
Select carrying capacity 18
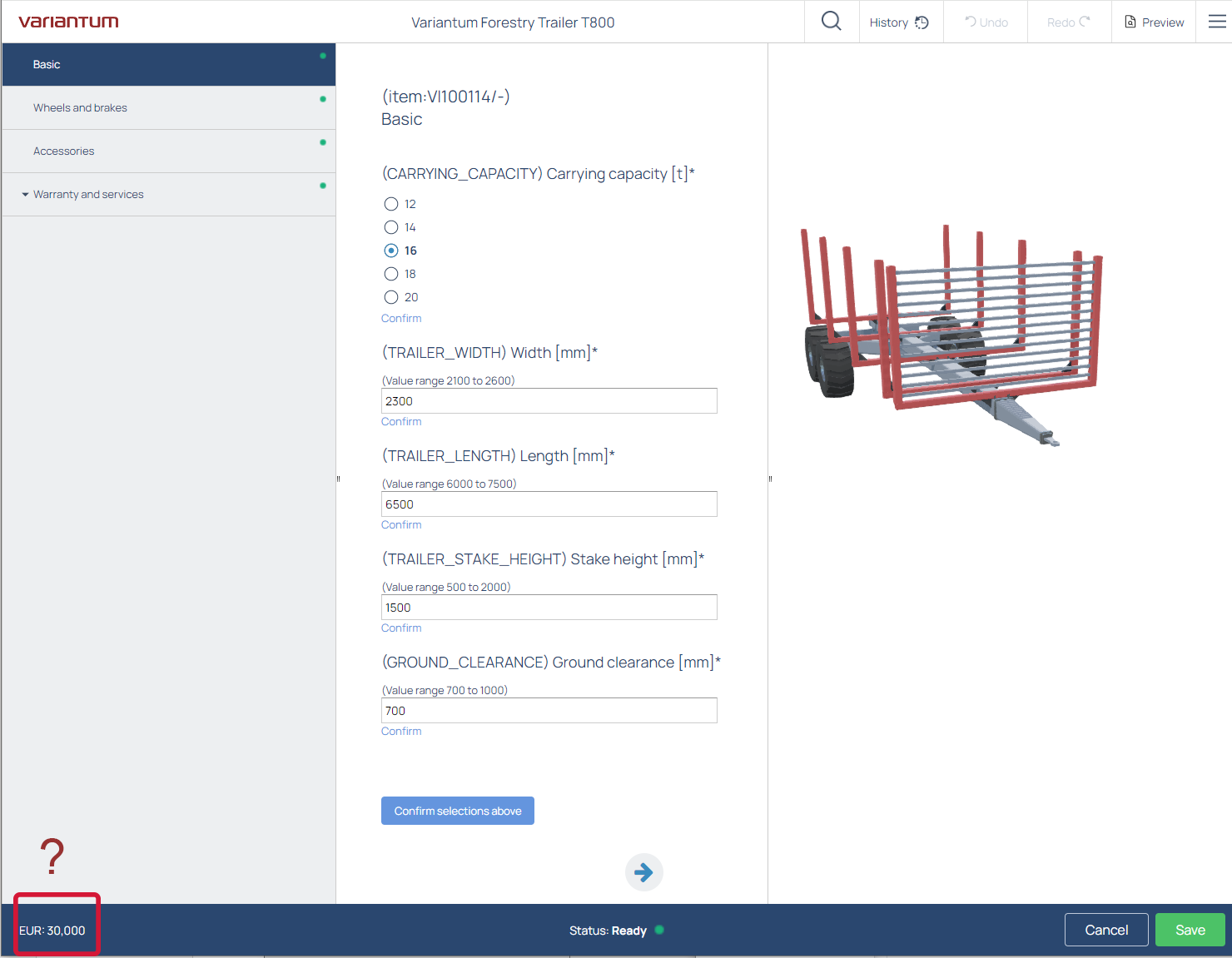pyautogui.click(x=391, y=274)
